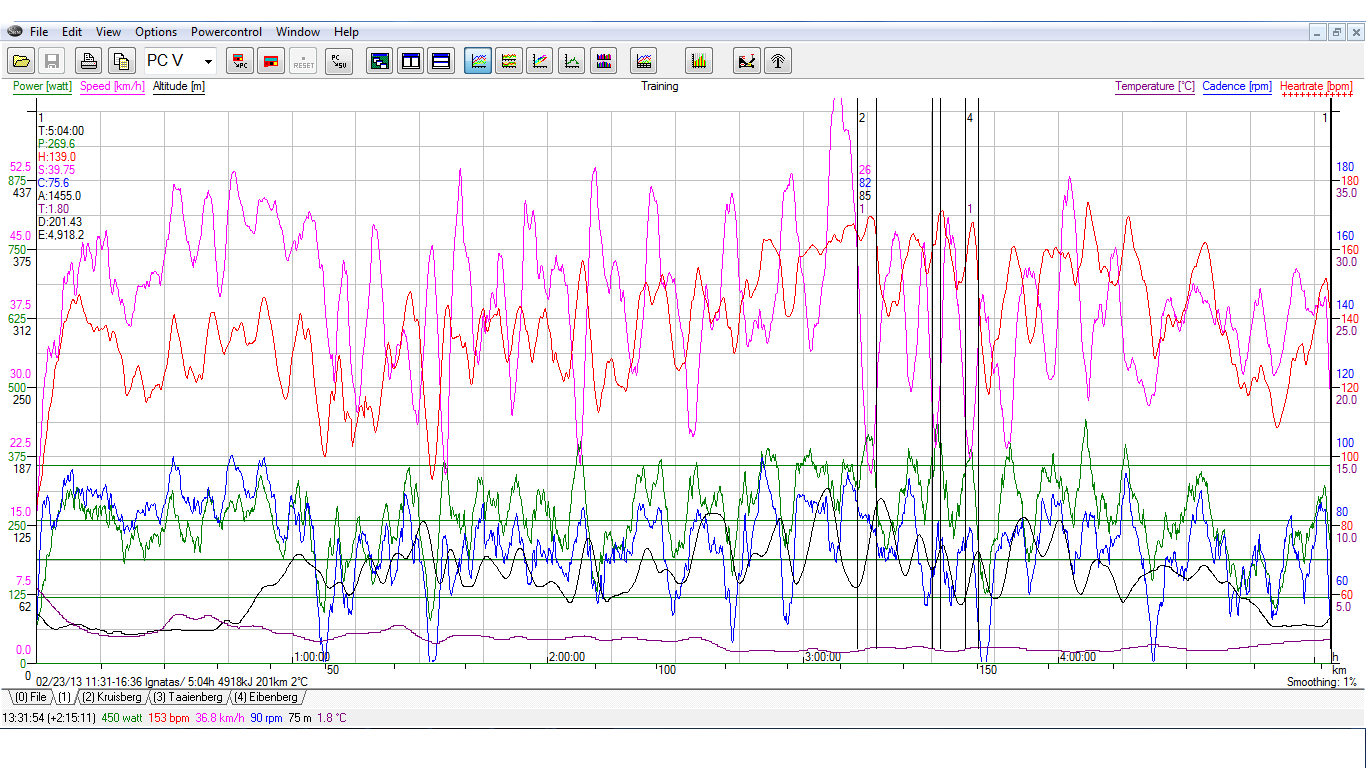This screenshot has width=1366, height=768.
Task: Switch to the (1) tab
Action: [64, 697]
